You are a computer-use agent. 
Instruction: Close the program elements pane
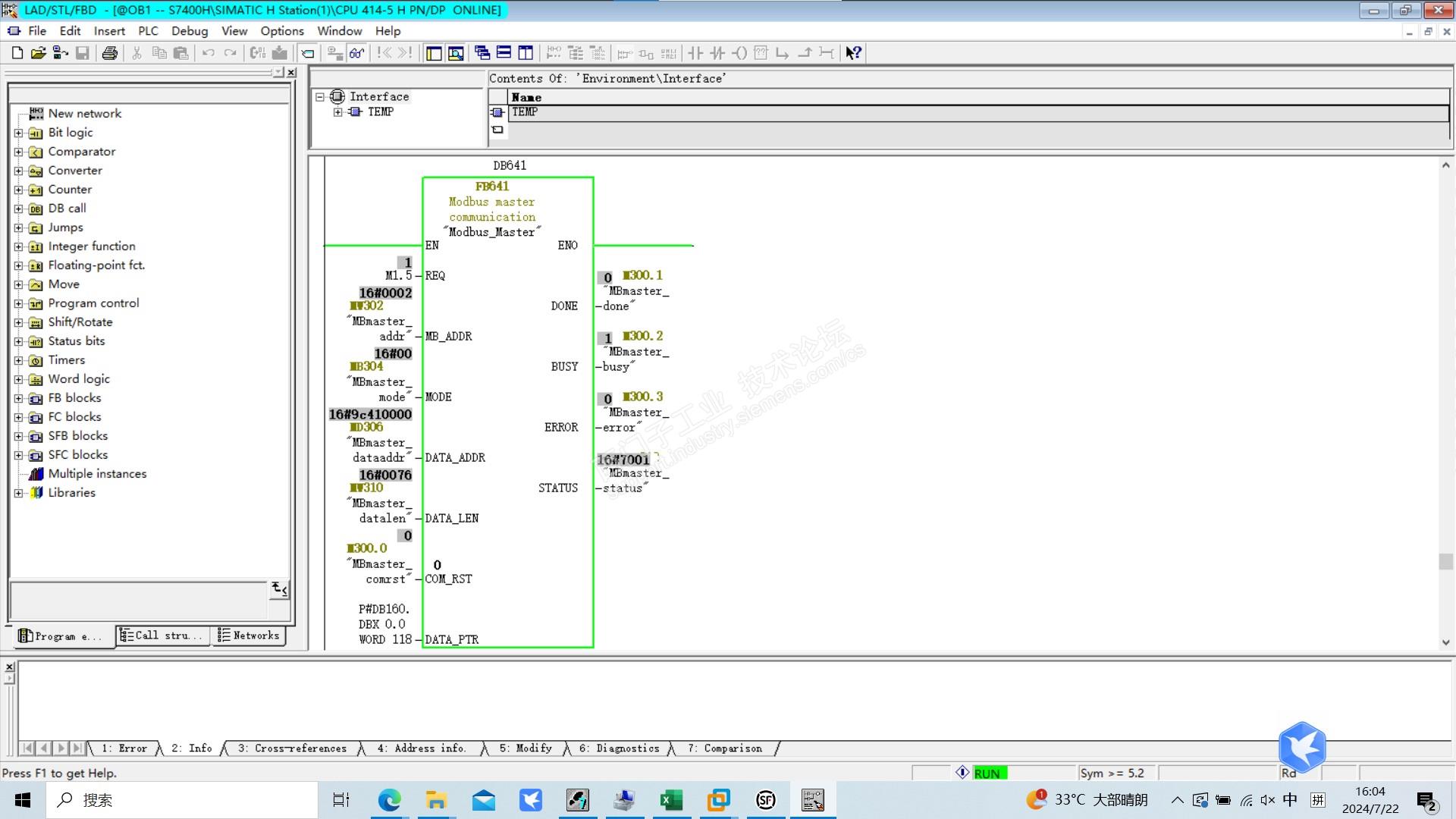coord(291,72)
